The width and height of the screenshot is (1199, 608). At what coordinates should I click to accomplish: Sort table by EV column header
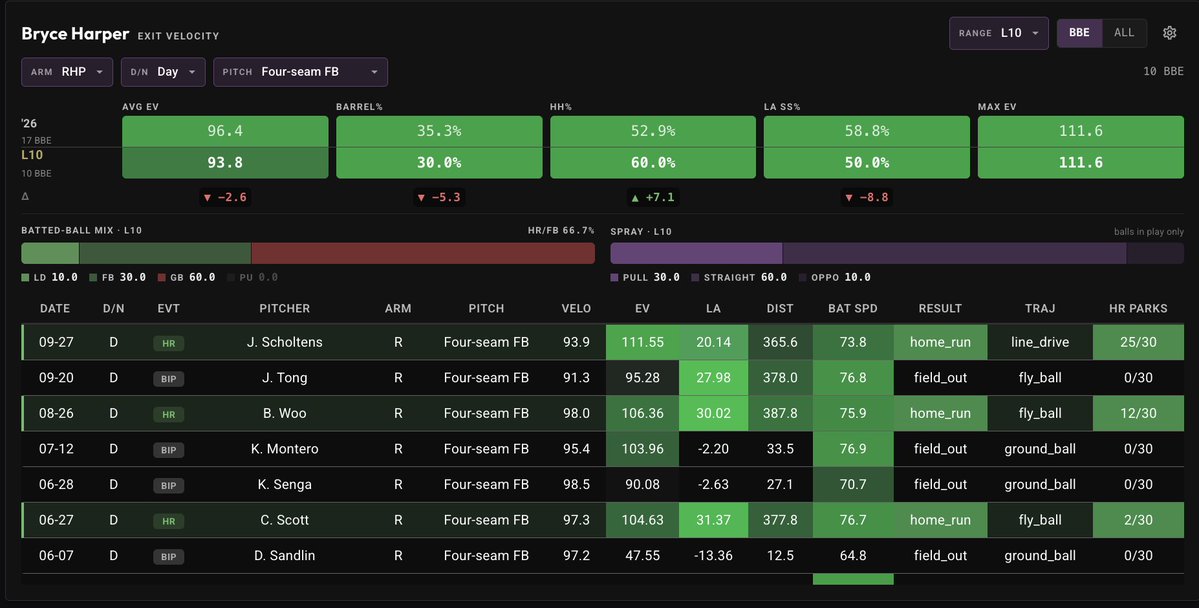642,308
